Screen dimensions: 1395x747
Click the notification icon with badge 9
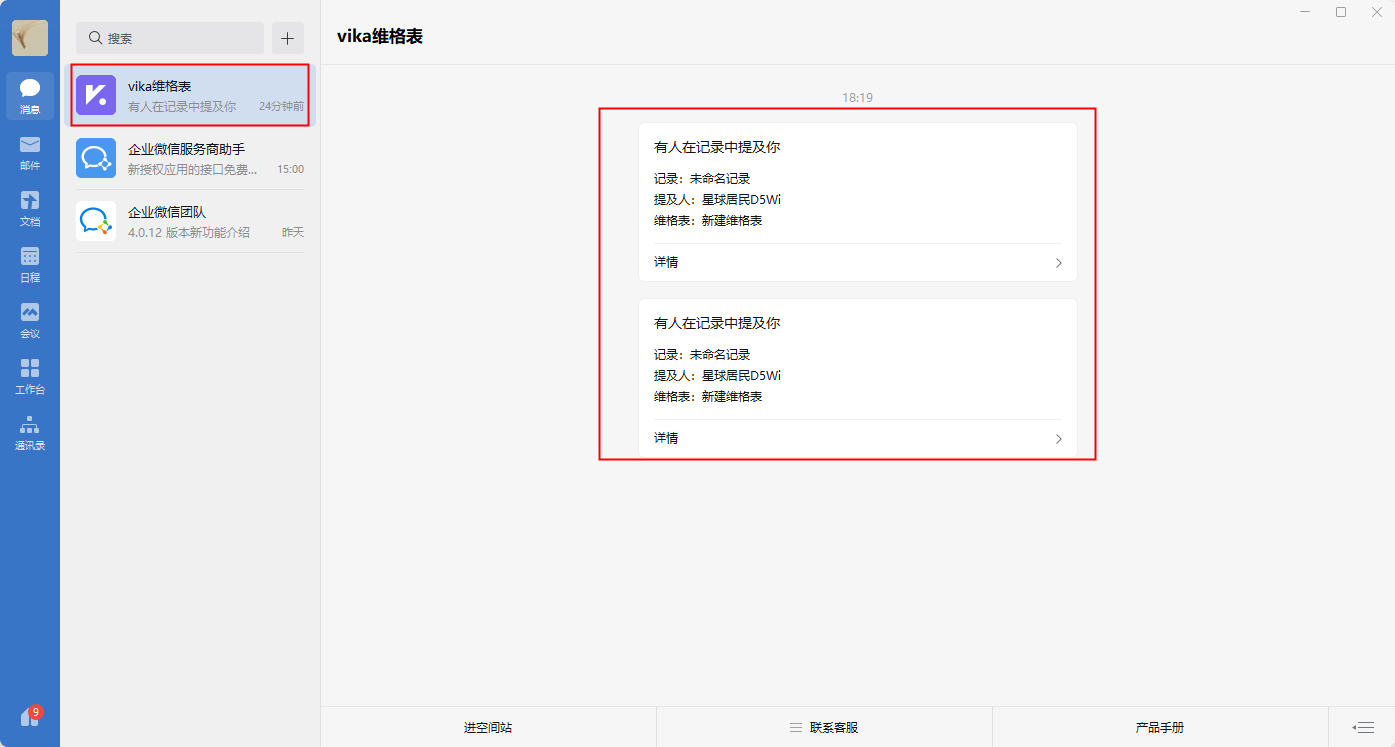pyautogui.click(x=30, y=717)
